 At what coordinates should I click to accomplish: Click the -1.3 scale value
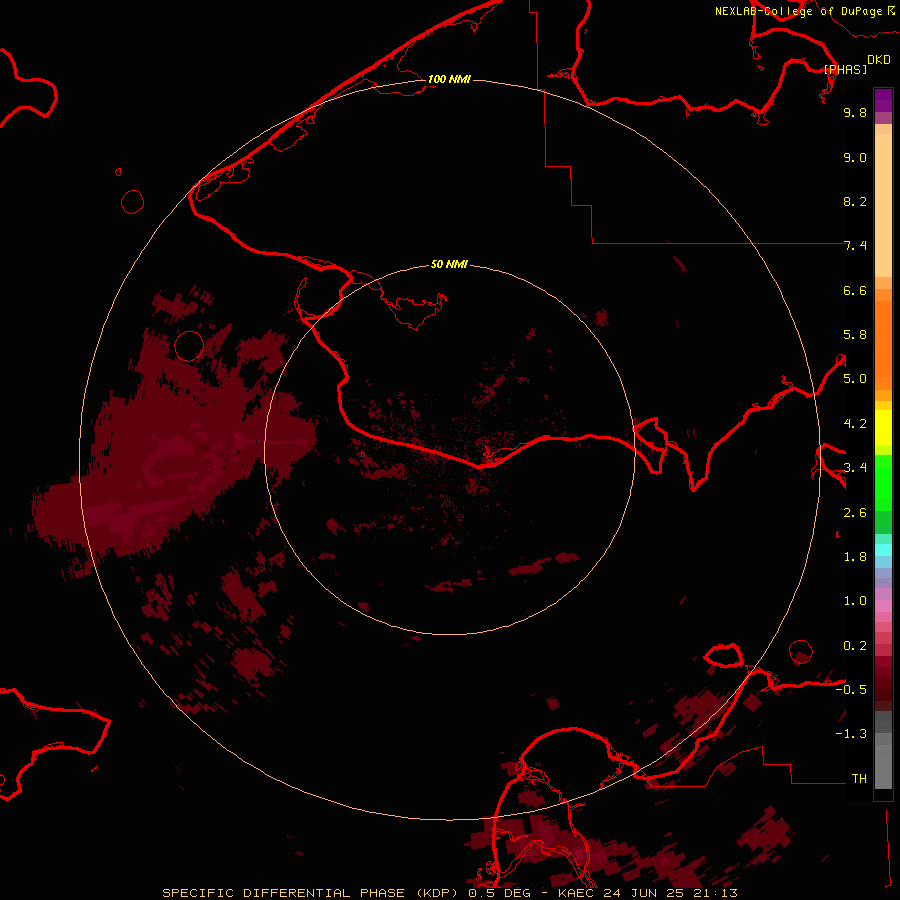[x=851, y=734]
